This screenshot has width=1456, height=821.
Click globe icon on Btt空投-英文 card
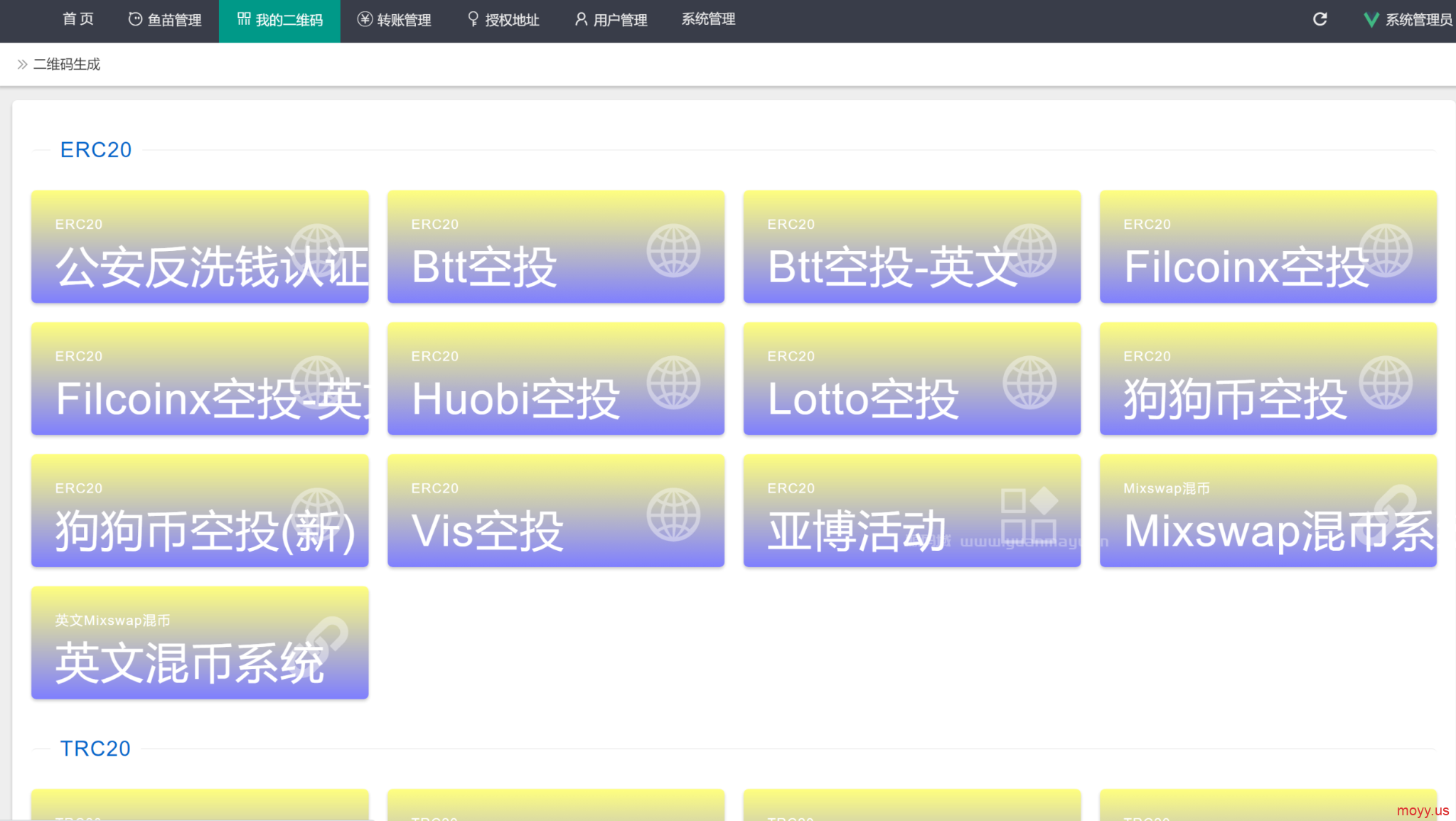pyautogui.click(x=1029, y=250)
